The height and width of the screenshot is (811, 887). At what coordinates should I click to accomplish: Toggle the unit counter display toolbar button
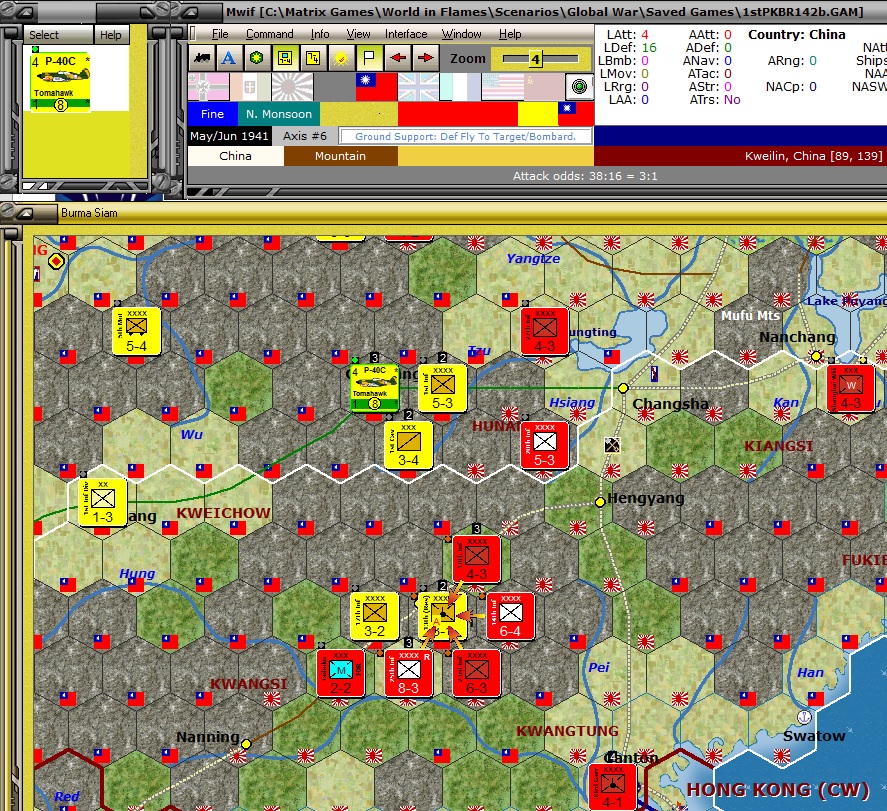tap(285, 58)
